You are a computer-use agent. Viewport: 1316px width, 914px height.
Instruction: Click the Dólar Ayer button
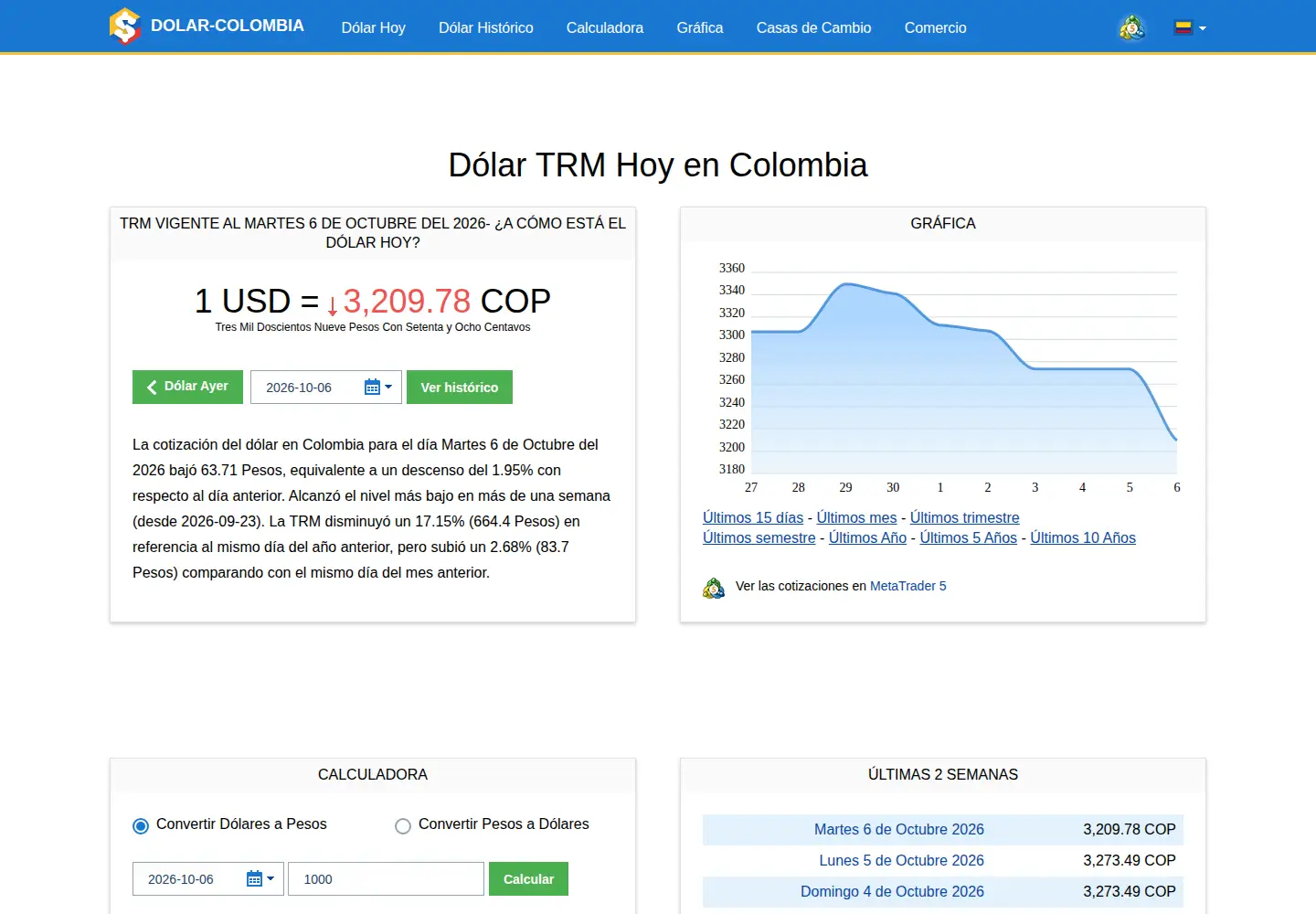point(187,387)
